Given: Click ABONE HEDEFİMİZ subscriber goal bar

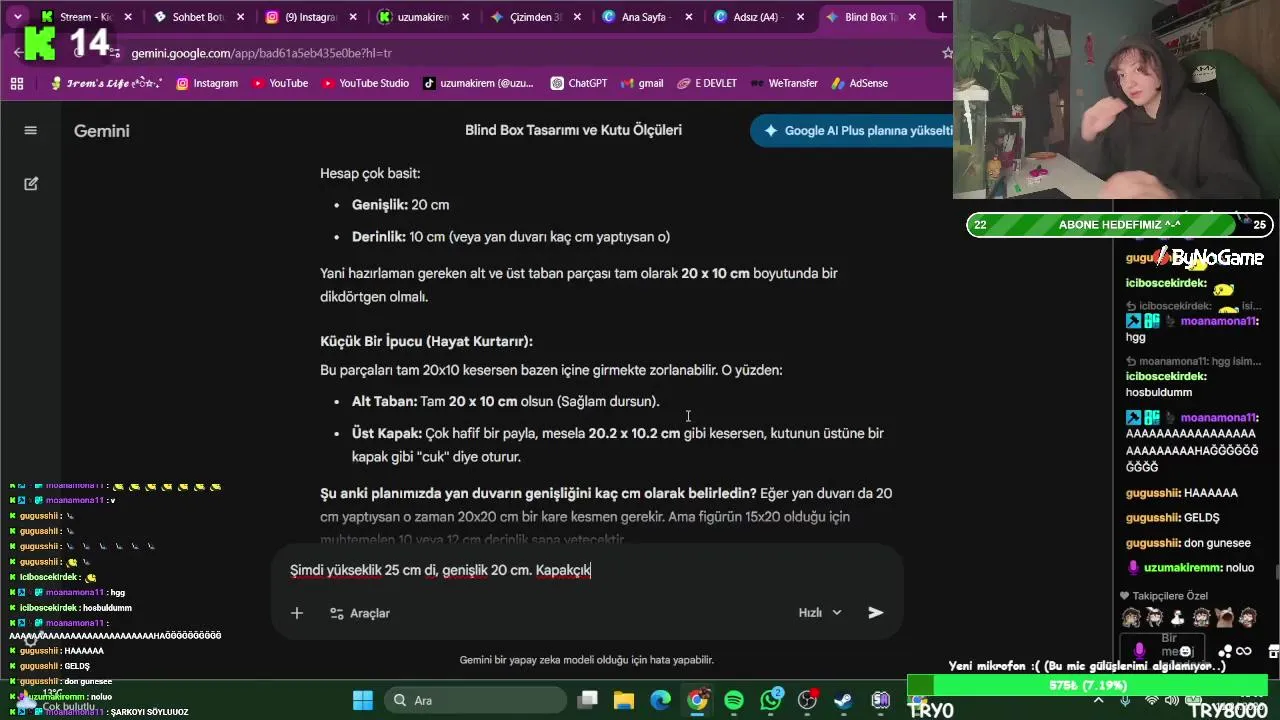Looking at the screenshot, I should (x=1119, y=225).
